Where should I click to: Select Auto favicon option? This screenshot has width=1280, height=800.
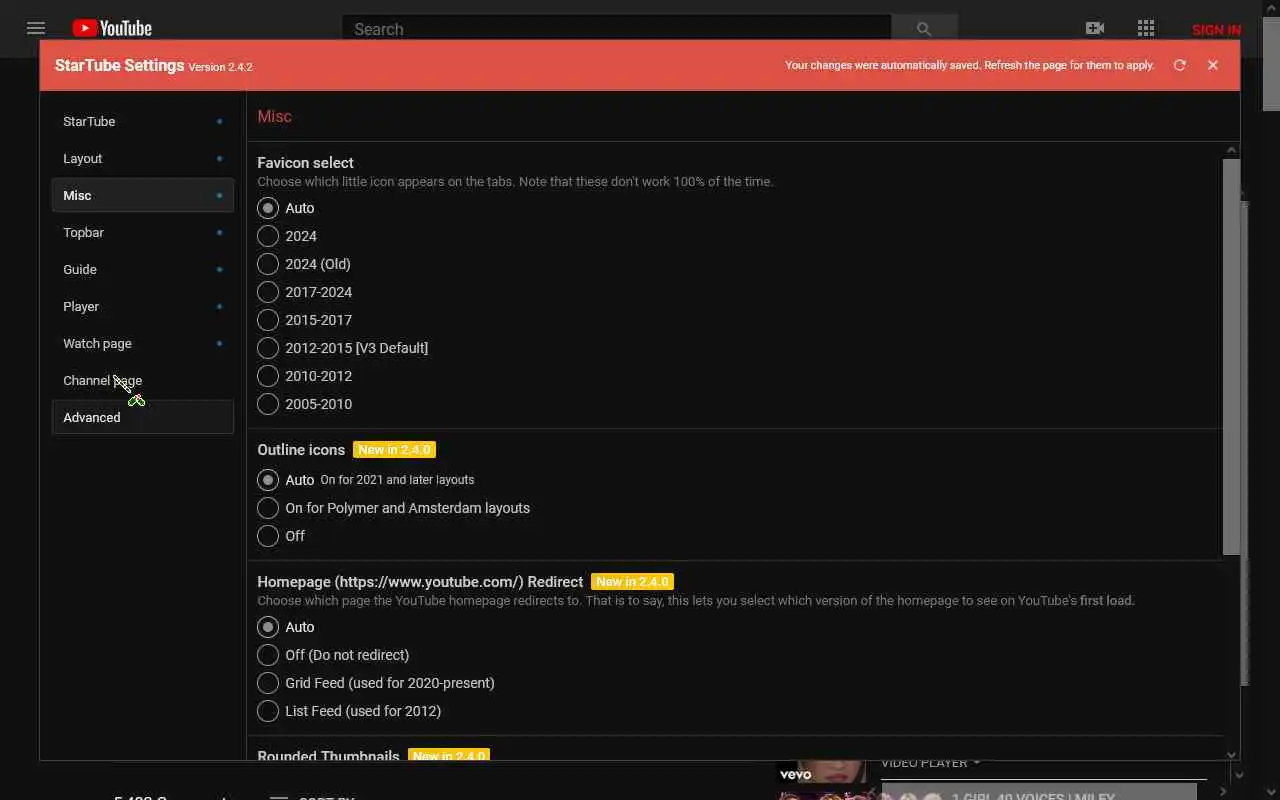tap(268, 208)
